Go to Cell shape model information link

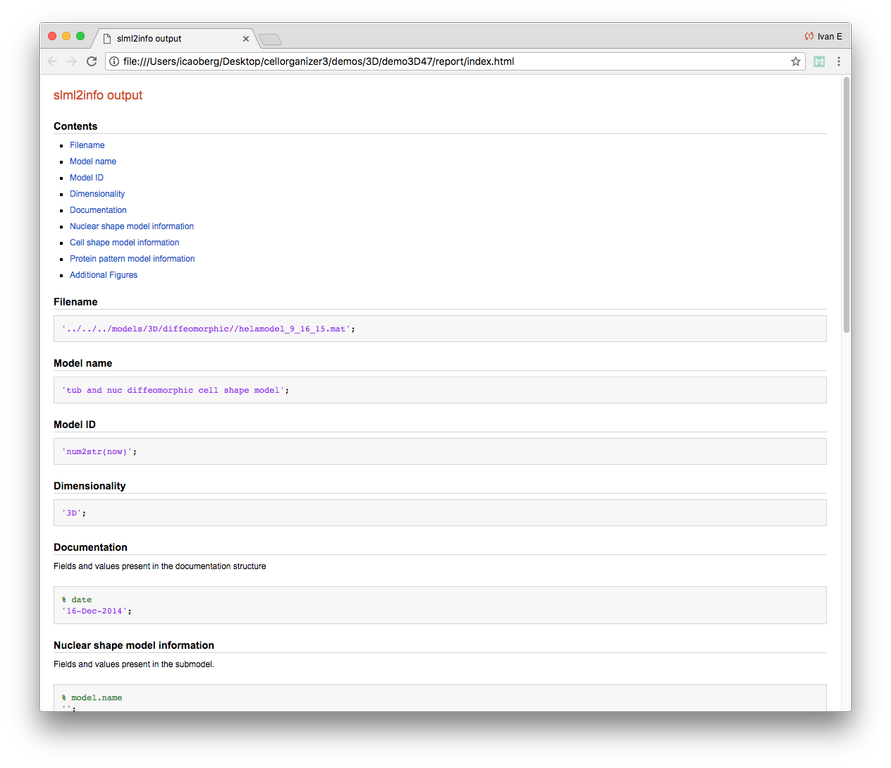[124, 242]
